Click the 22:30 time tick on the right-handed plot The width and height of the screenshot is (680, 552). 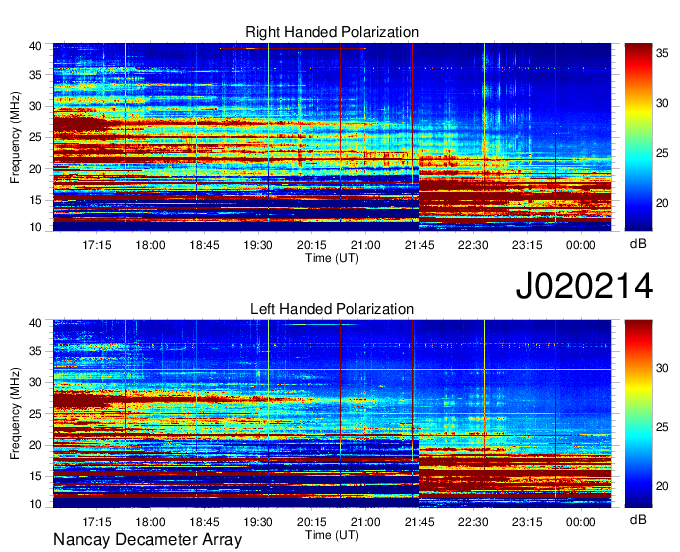(x=473, y=245)
